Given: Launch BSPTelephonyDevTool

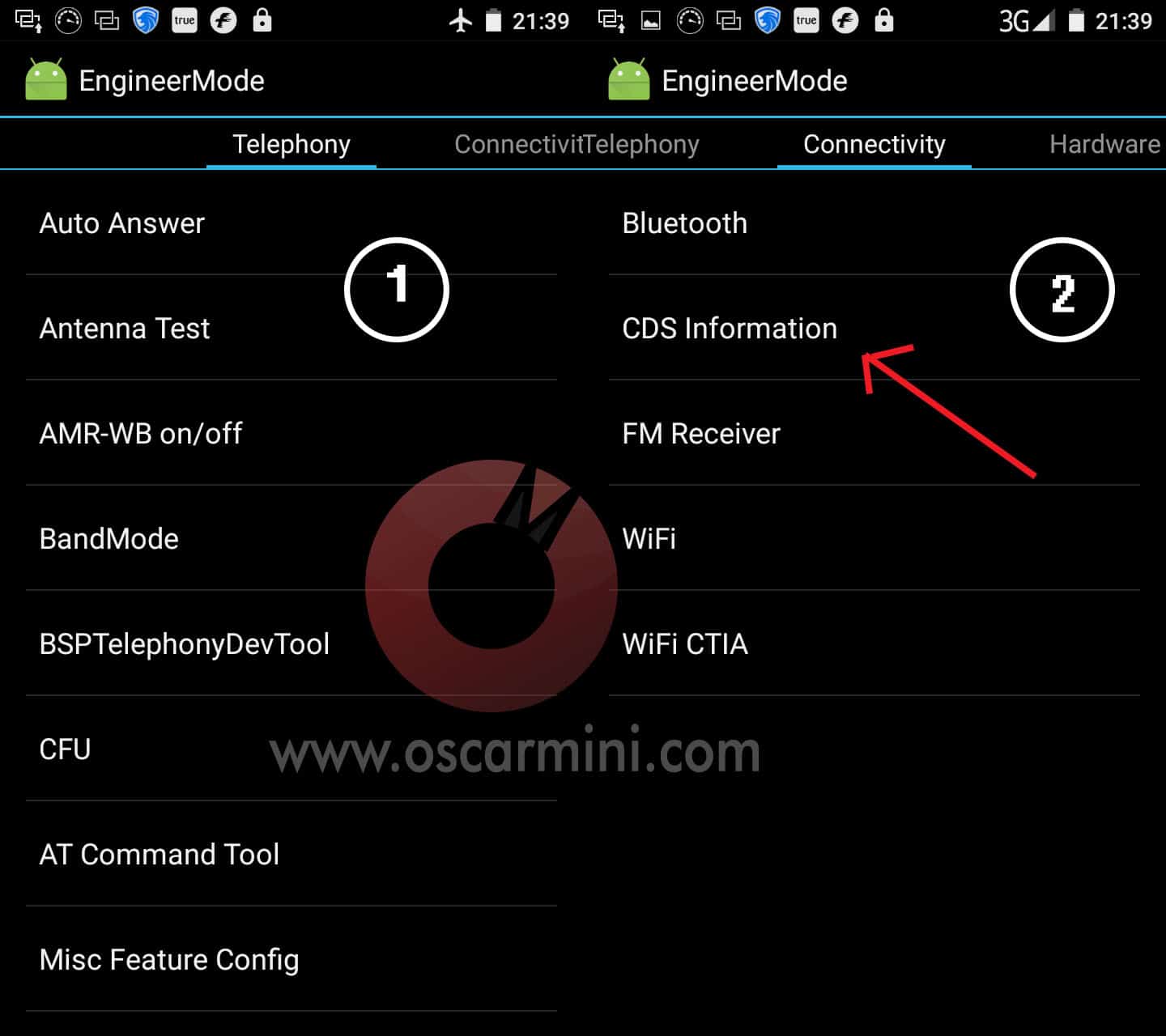Looking at the screenshot, I should (x=291, y=643).
